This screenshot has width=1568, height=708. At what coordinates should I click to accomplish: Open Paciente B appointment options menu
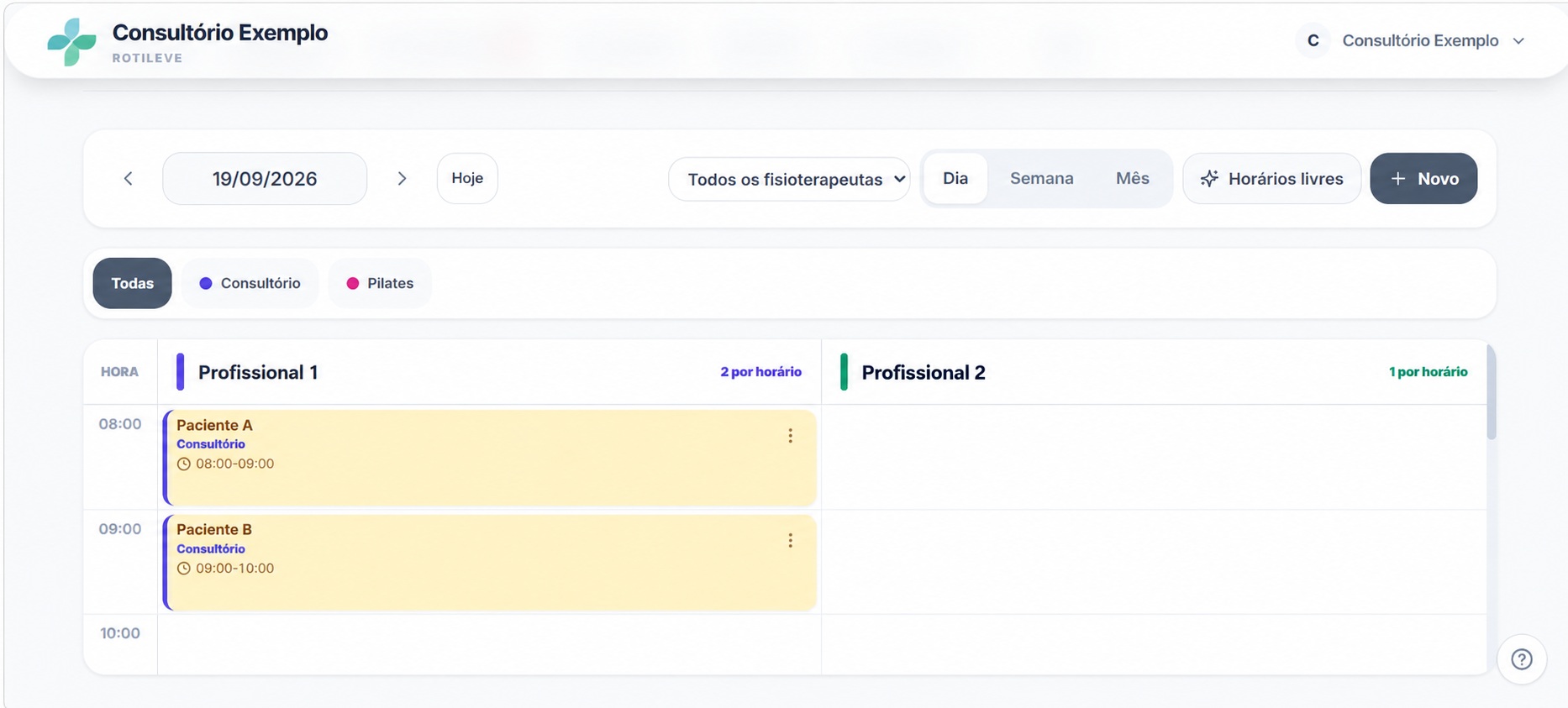[790, 540]
